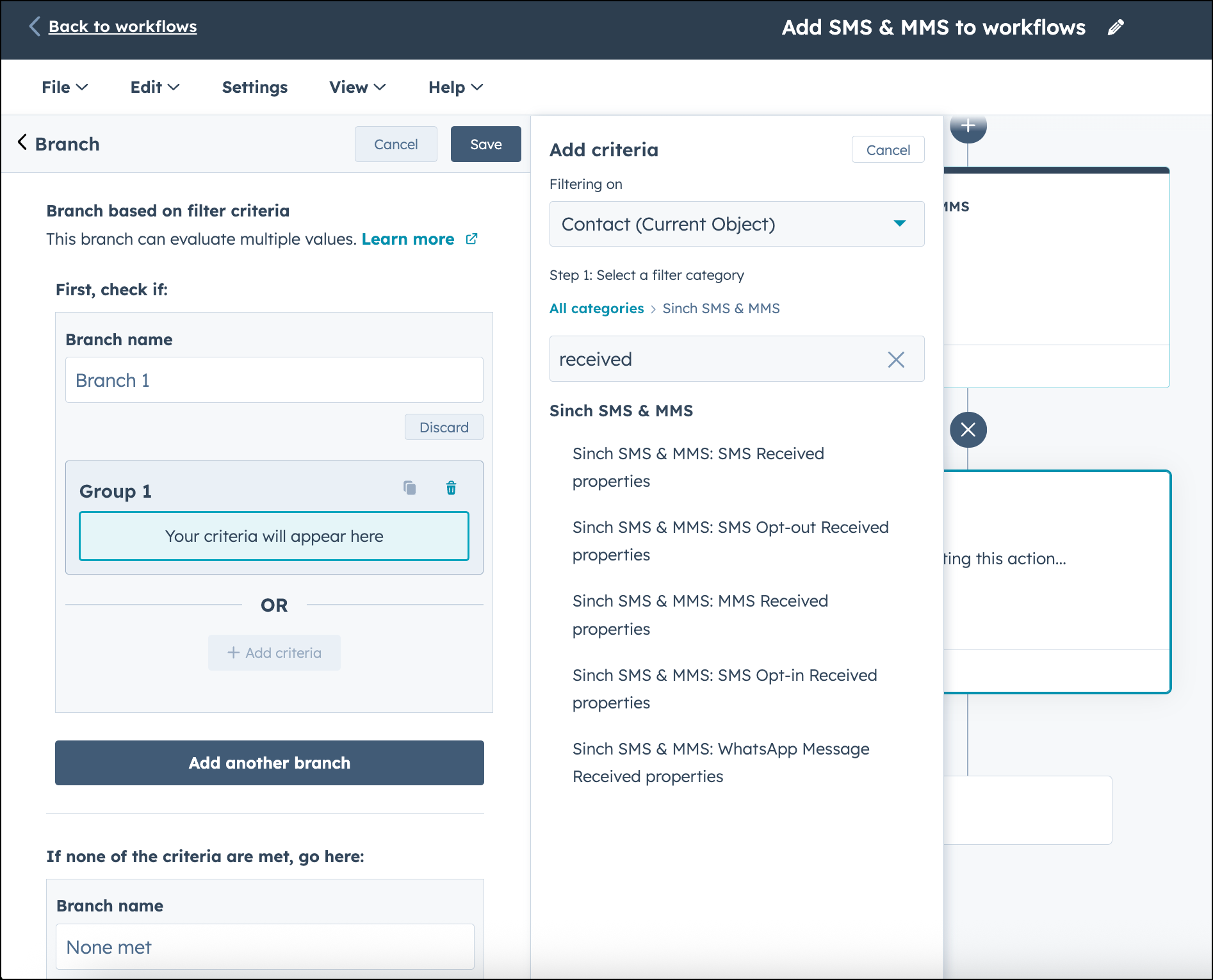Click Add another branch
1213x980 pixels.
click(x=269, y=762)
